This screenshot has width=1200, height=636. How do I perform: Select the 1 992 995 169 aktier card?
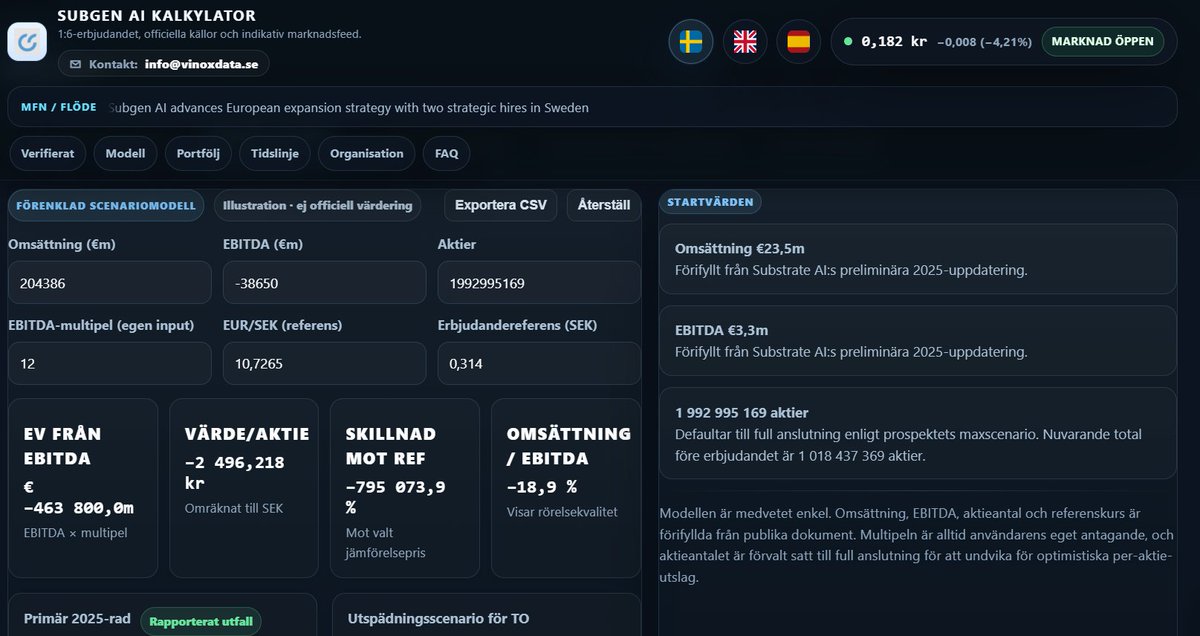pyautogui.click(x=917, y=433)
